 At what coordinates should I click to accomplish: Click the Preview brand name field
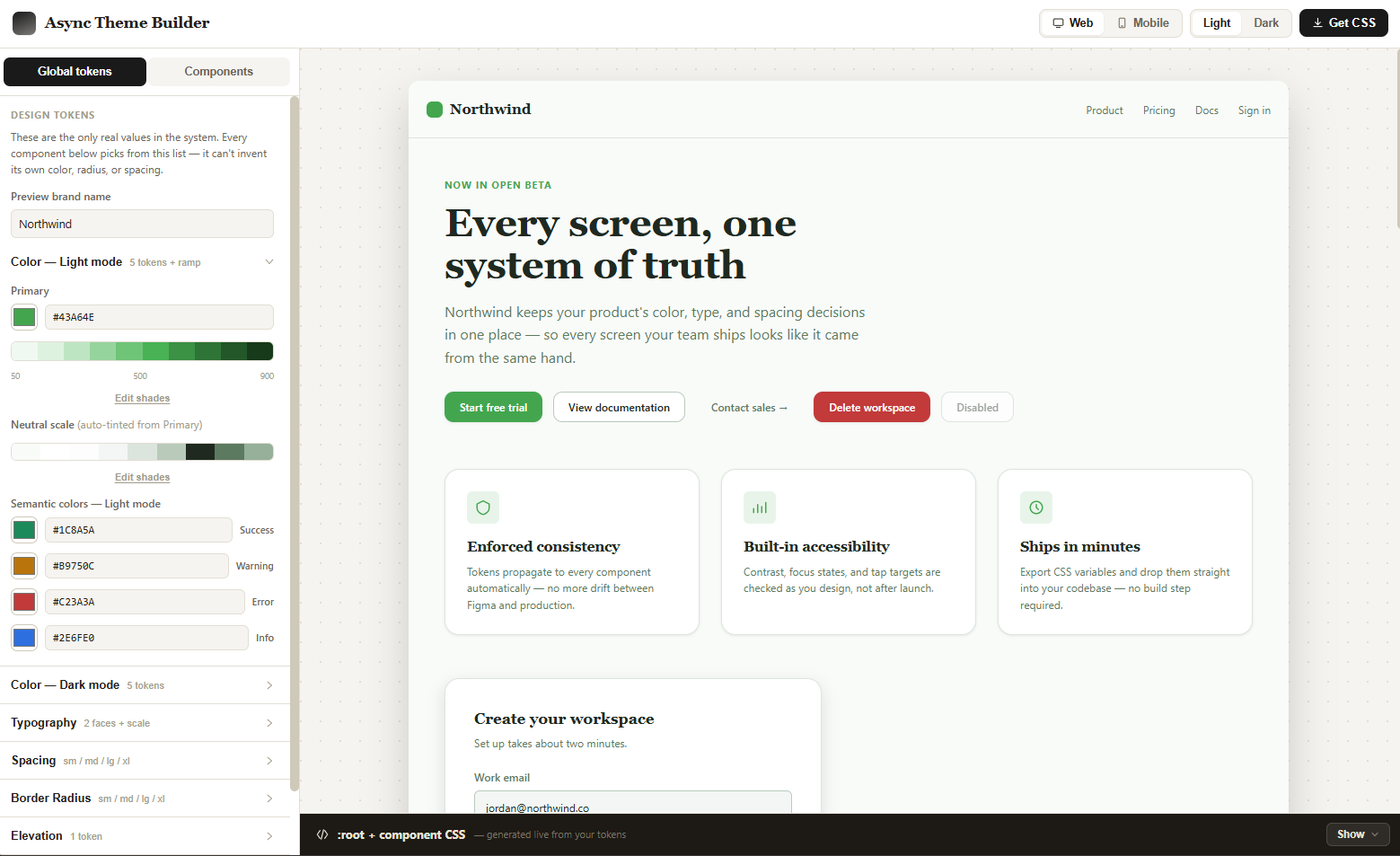tap(142, 224)
